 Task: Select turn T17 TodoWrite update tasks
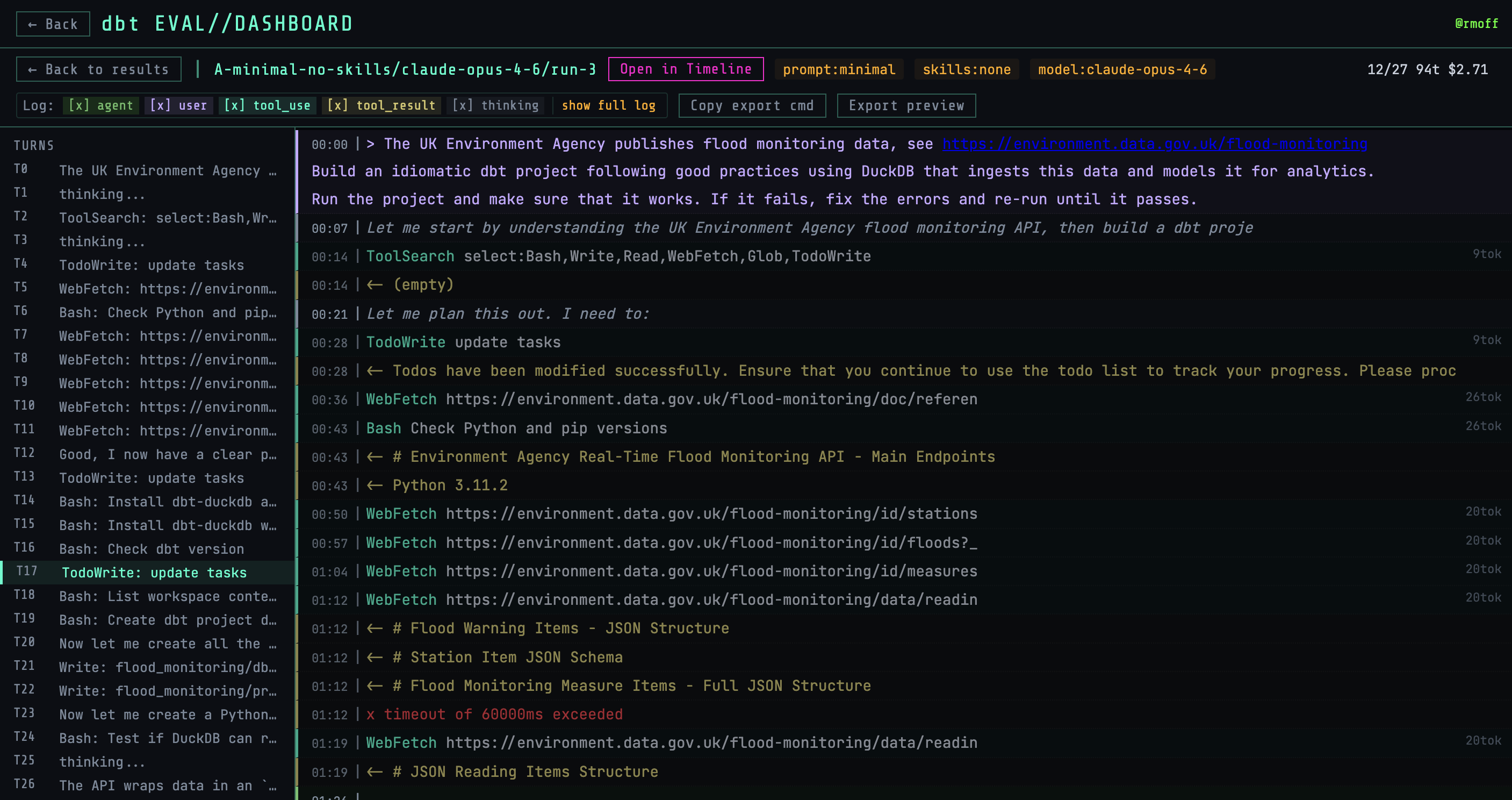tap(154, 573)
